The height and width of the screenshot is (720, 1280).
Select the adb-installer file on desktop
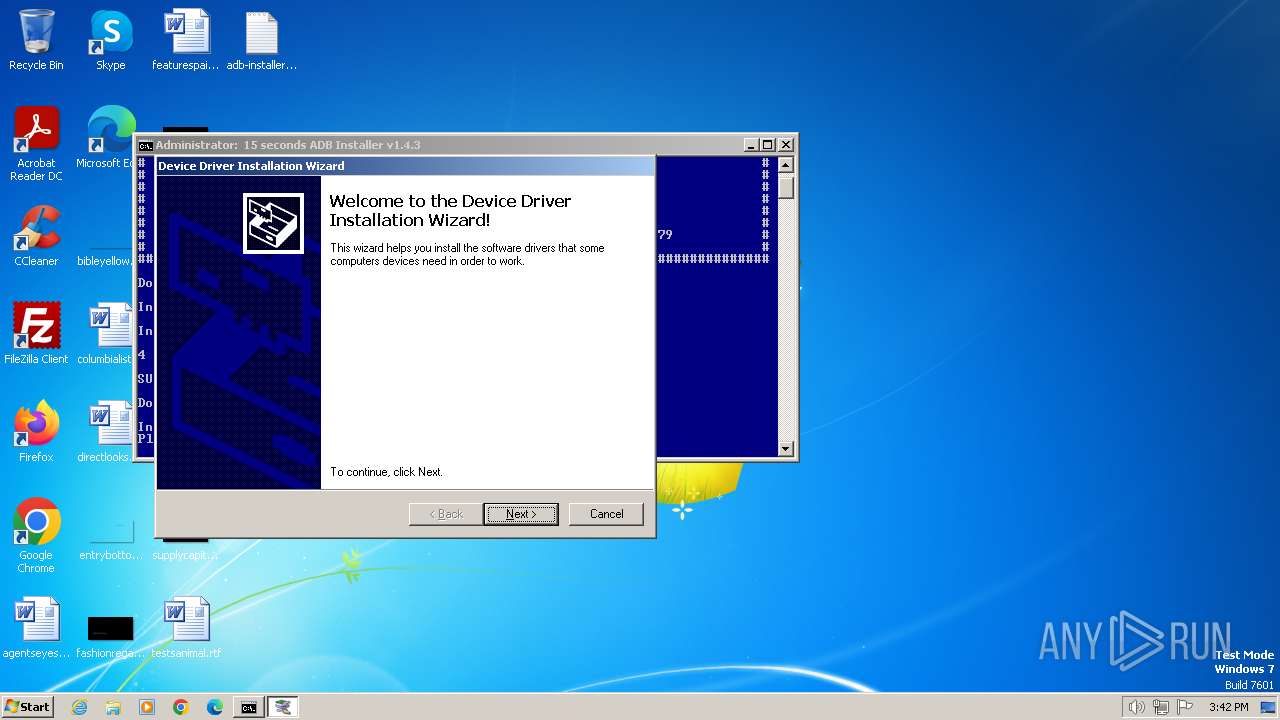[261, 40]
